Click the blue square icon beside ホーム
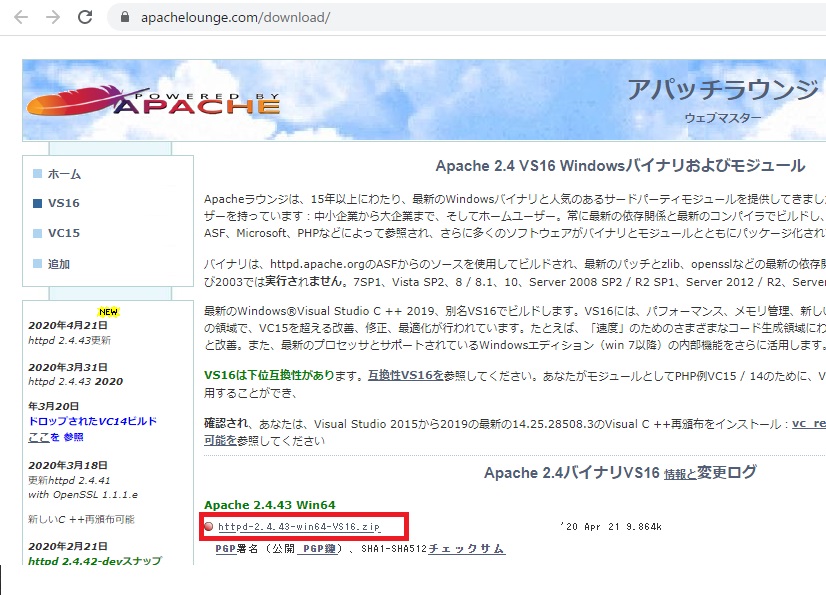Viewport: 826px width, 595px height. coord(38,172)
